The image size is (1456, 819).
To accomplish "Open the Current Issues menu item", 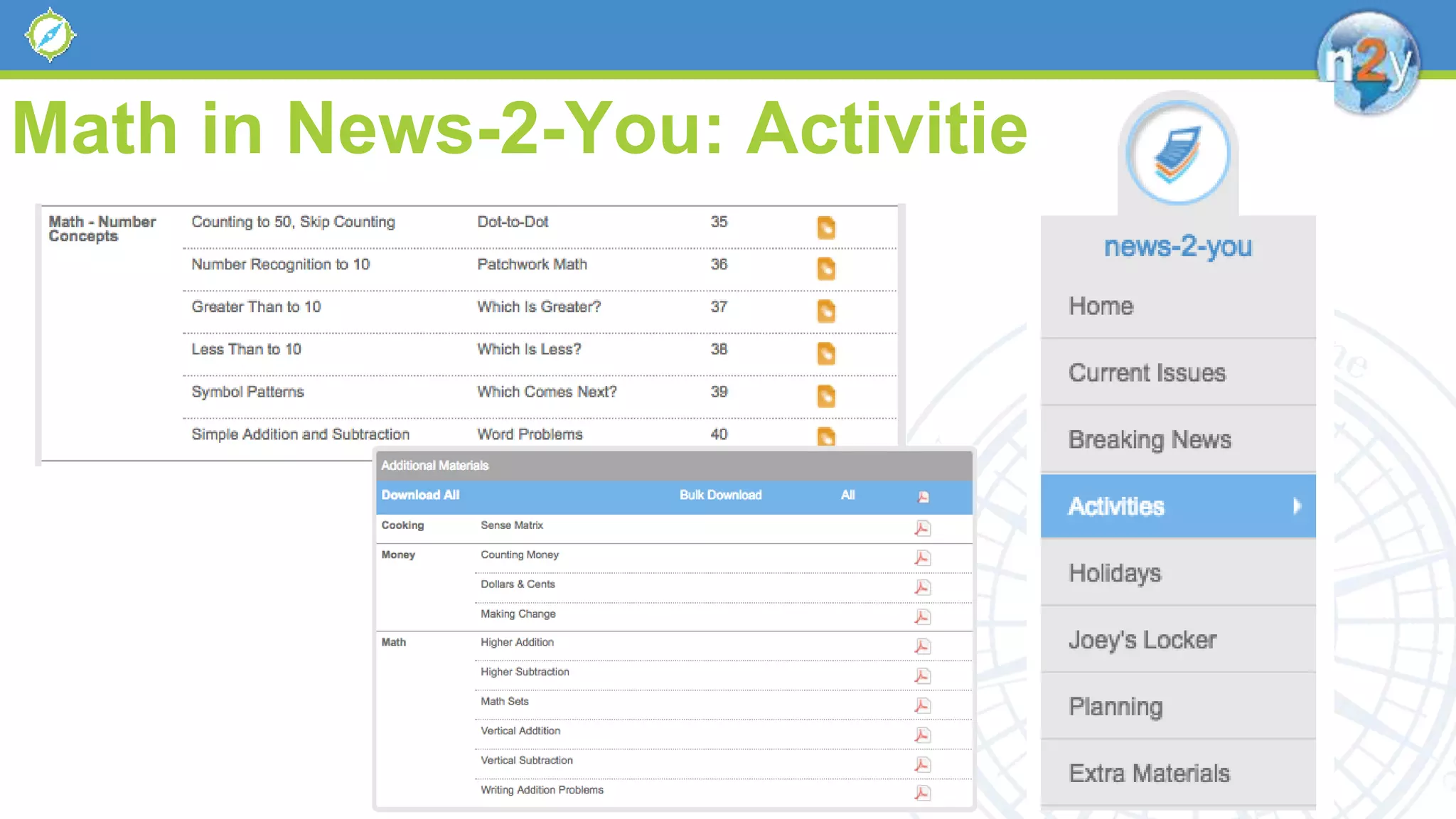I will click(1178, 373).
